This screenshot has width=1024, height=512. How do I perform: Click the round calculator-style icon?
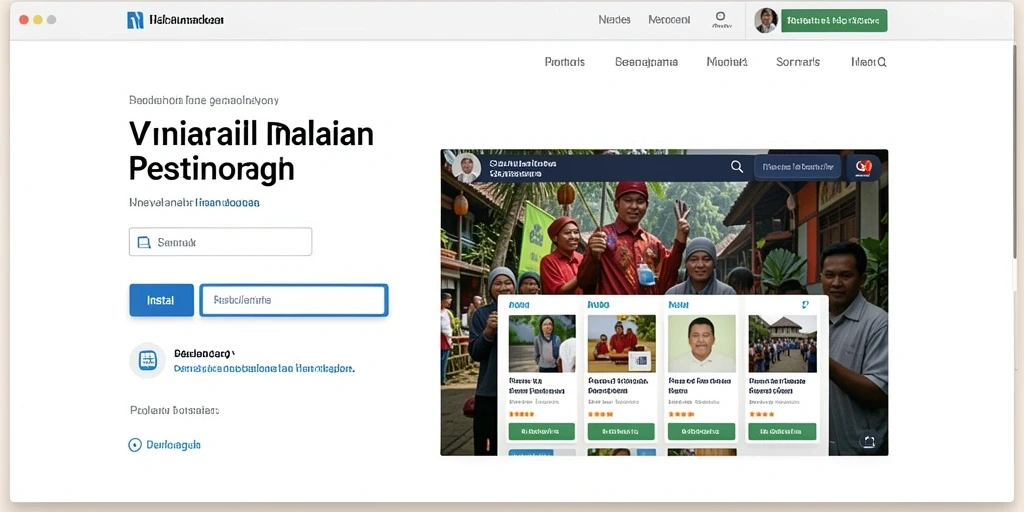[148, 360]
